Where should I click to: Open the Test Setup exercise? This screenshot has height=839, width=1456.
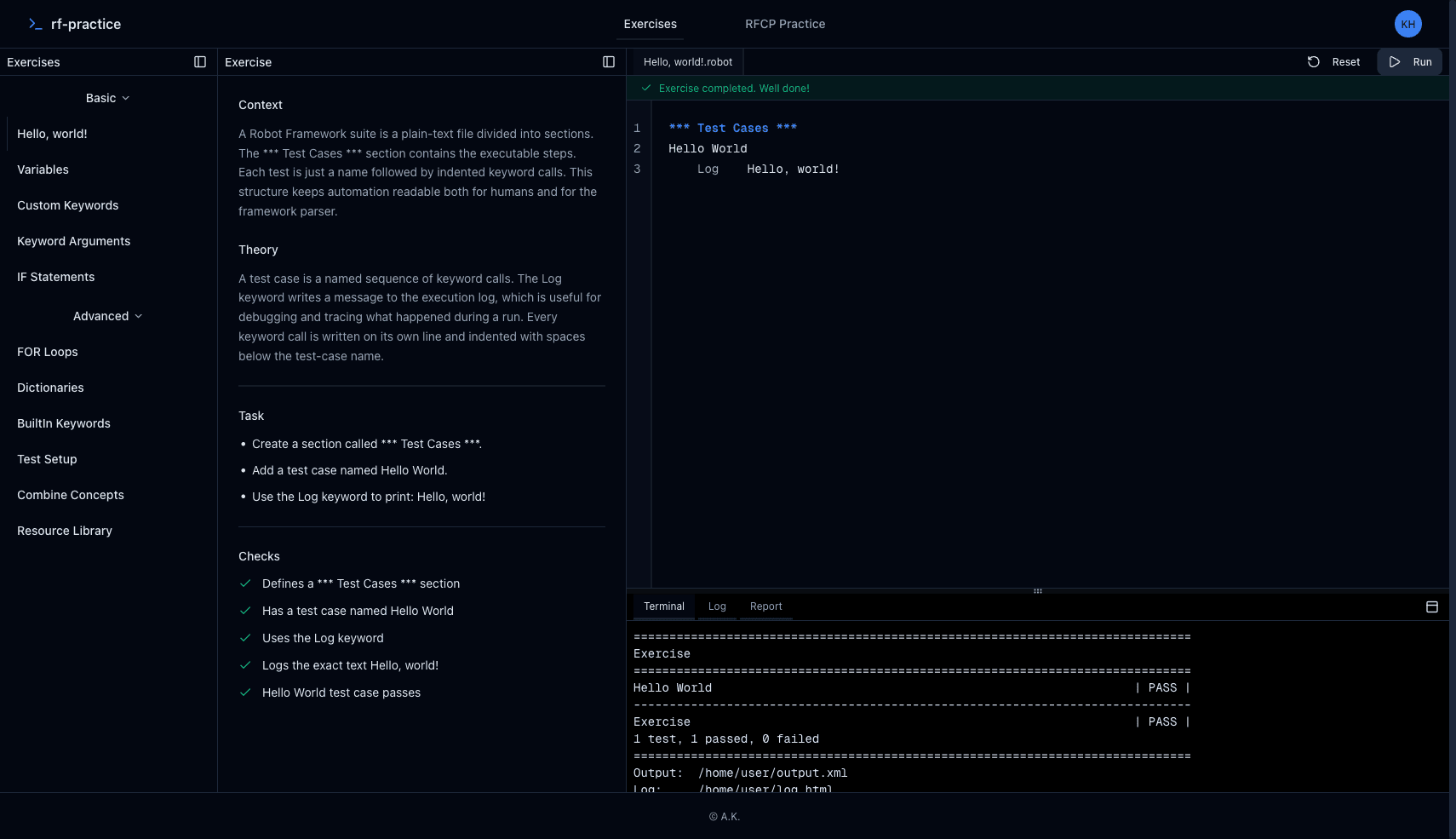coord(109,459)
